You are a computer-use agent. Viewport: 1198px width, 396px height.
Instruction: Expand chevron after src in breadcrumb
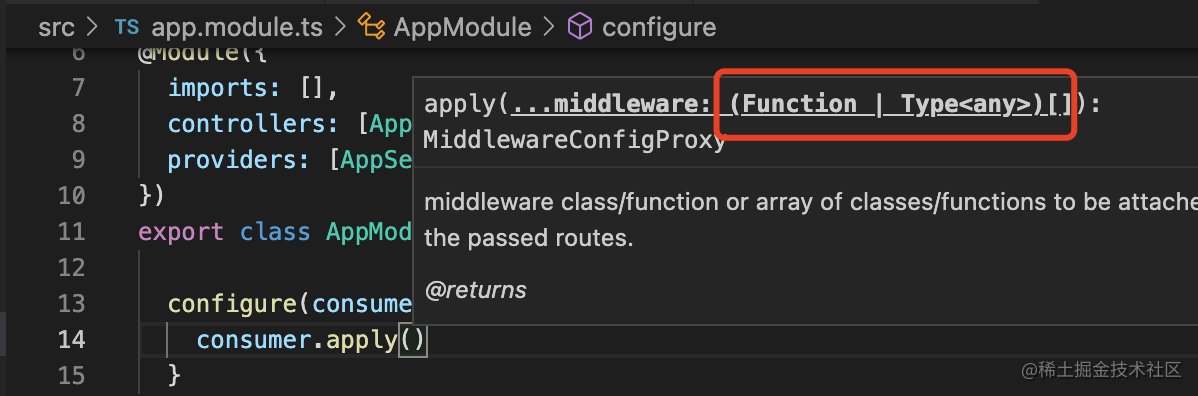coord(93,28)
